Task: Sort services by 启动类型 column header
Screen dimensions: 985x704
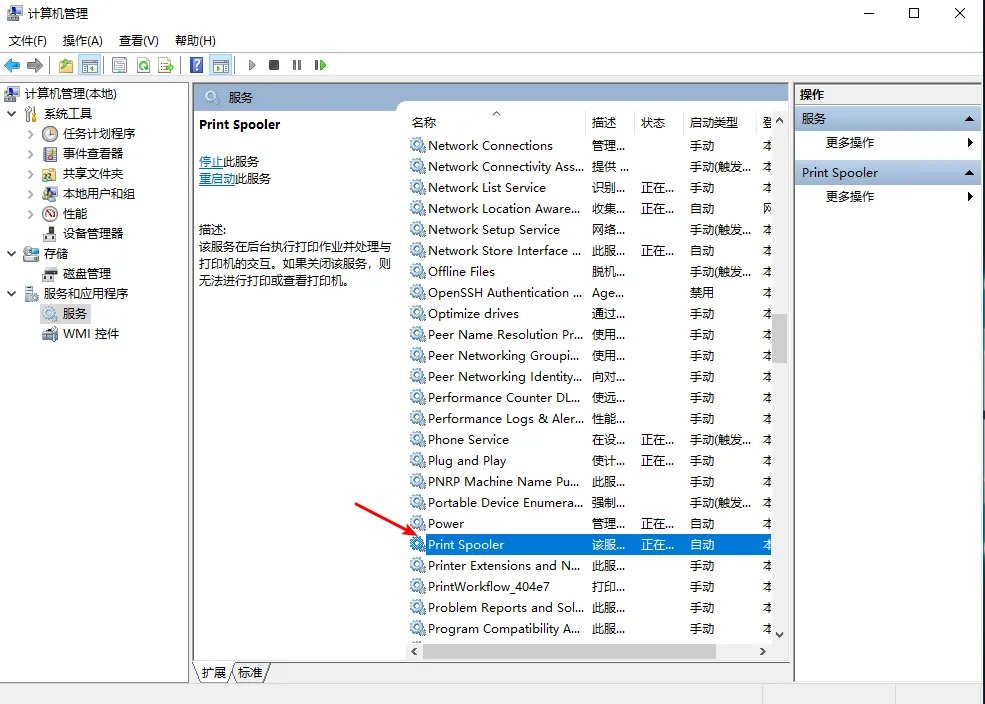Action: [x=713, y=122]
